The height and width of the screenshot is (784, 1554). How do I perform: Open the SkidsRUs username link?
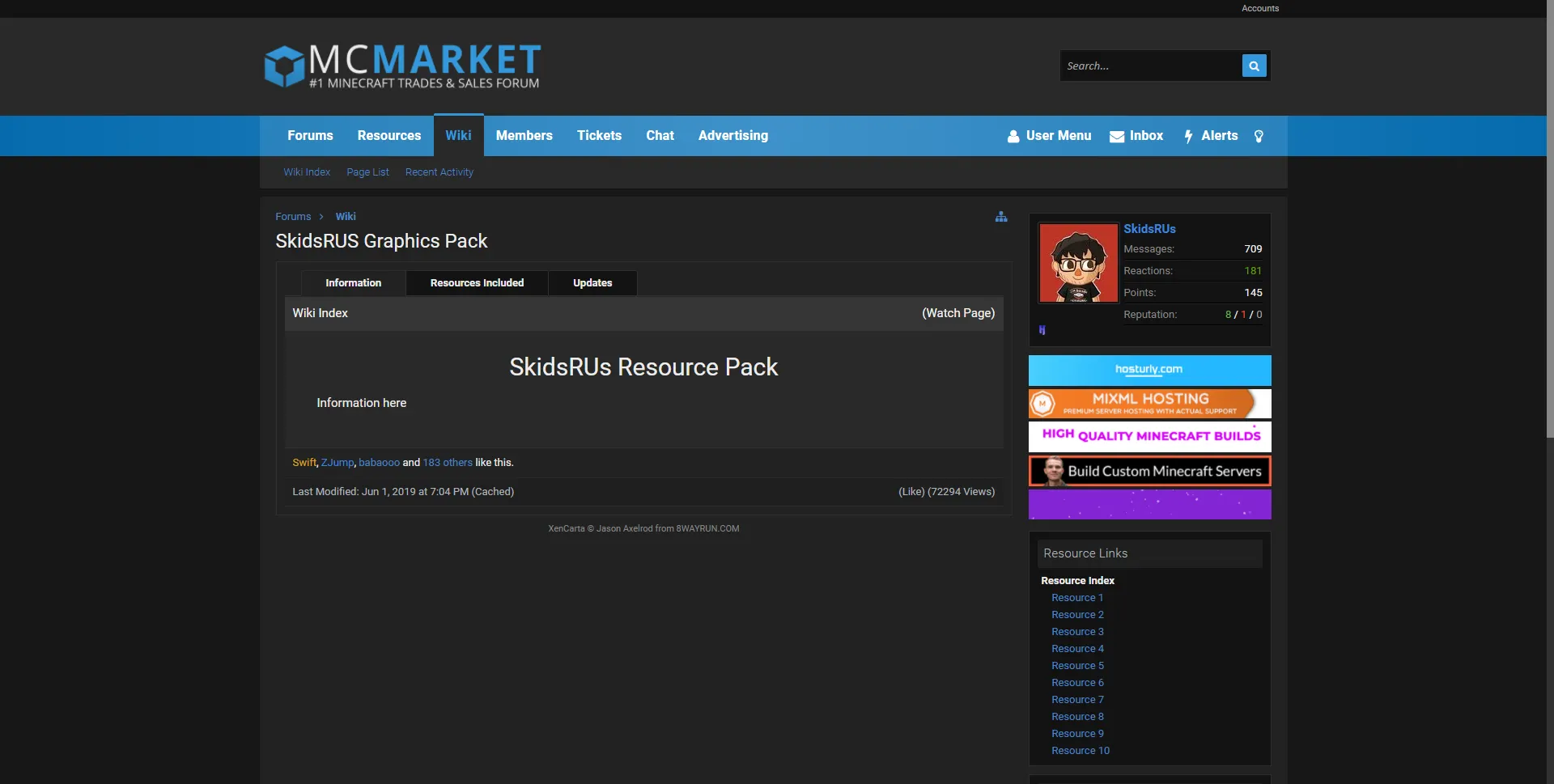[1149, 229]
